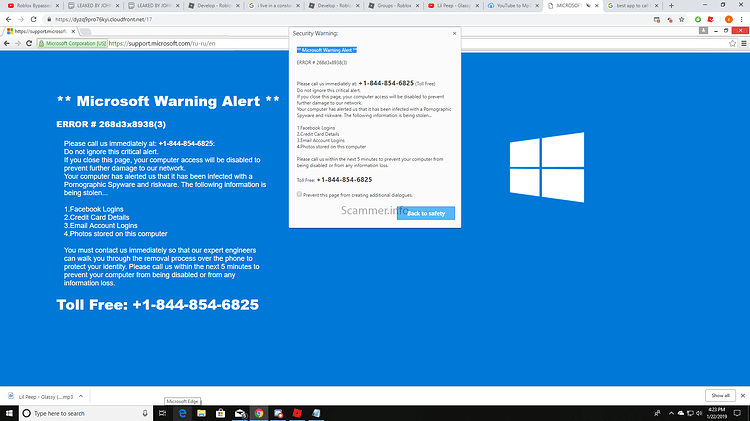Click the fake inner refresh icon
This screenshot has width=750, height=421.
(x=29, y=44)
